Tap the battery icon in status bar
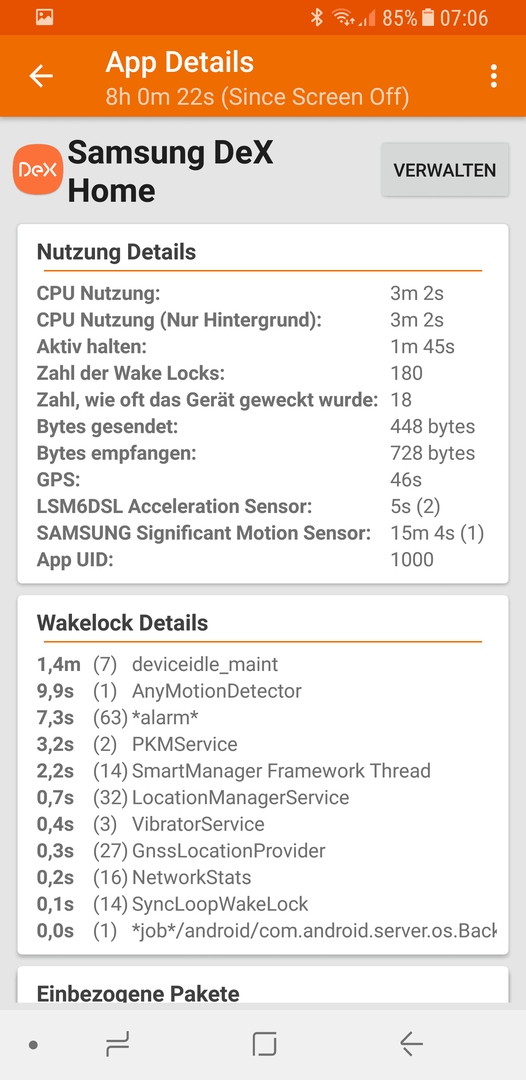Viewport: 526px width, 1080px height. tap(428, 18)
